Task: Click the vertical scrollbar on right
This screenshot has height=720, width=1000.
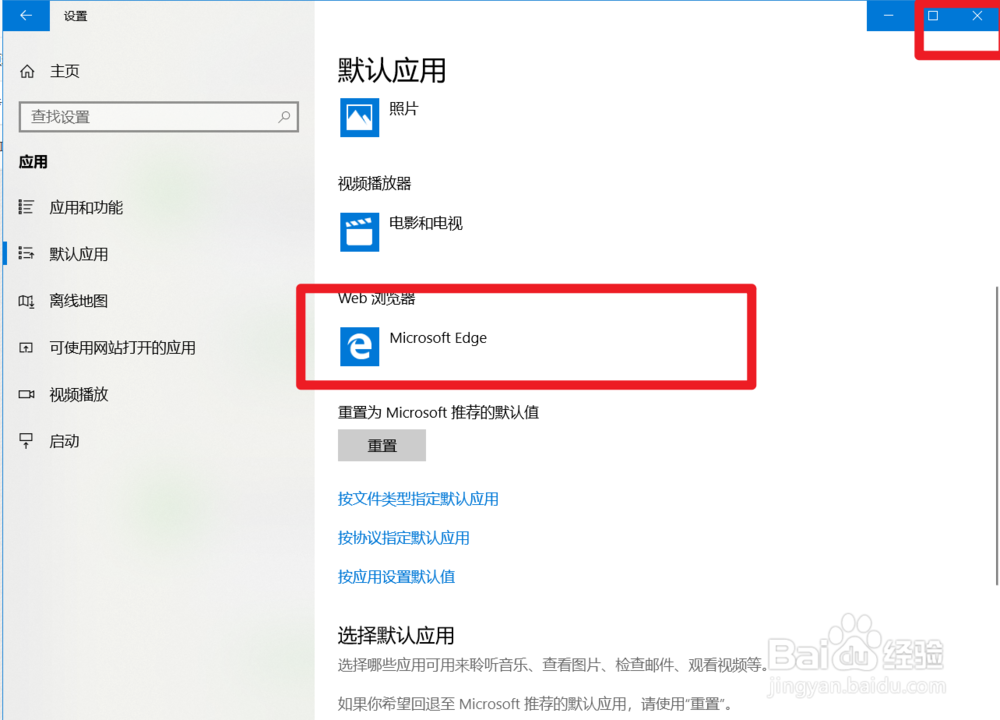Action: pos(997,436)
